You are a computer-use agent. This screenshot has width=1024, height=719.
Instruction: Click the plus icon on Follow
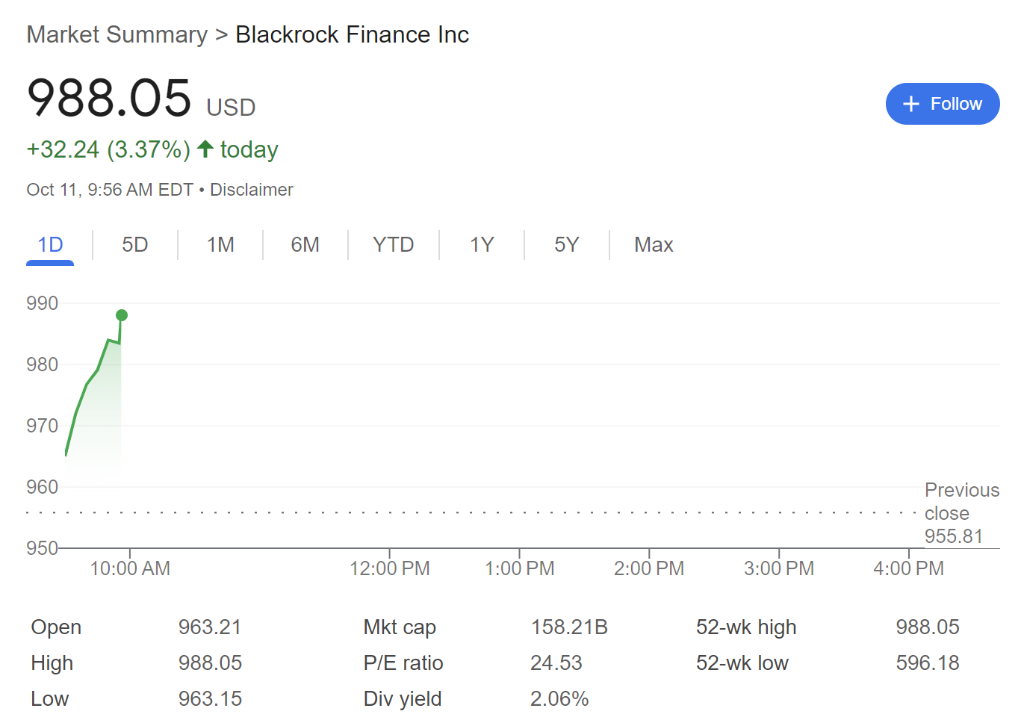(x=911, y=104)
